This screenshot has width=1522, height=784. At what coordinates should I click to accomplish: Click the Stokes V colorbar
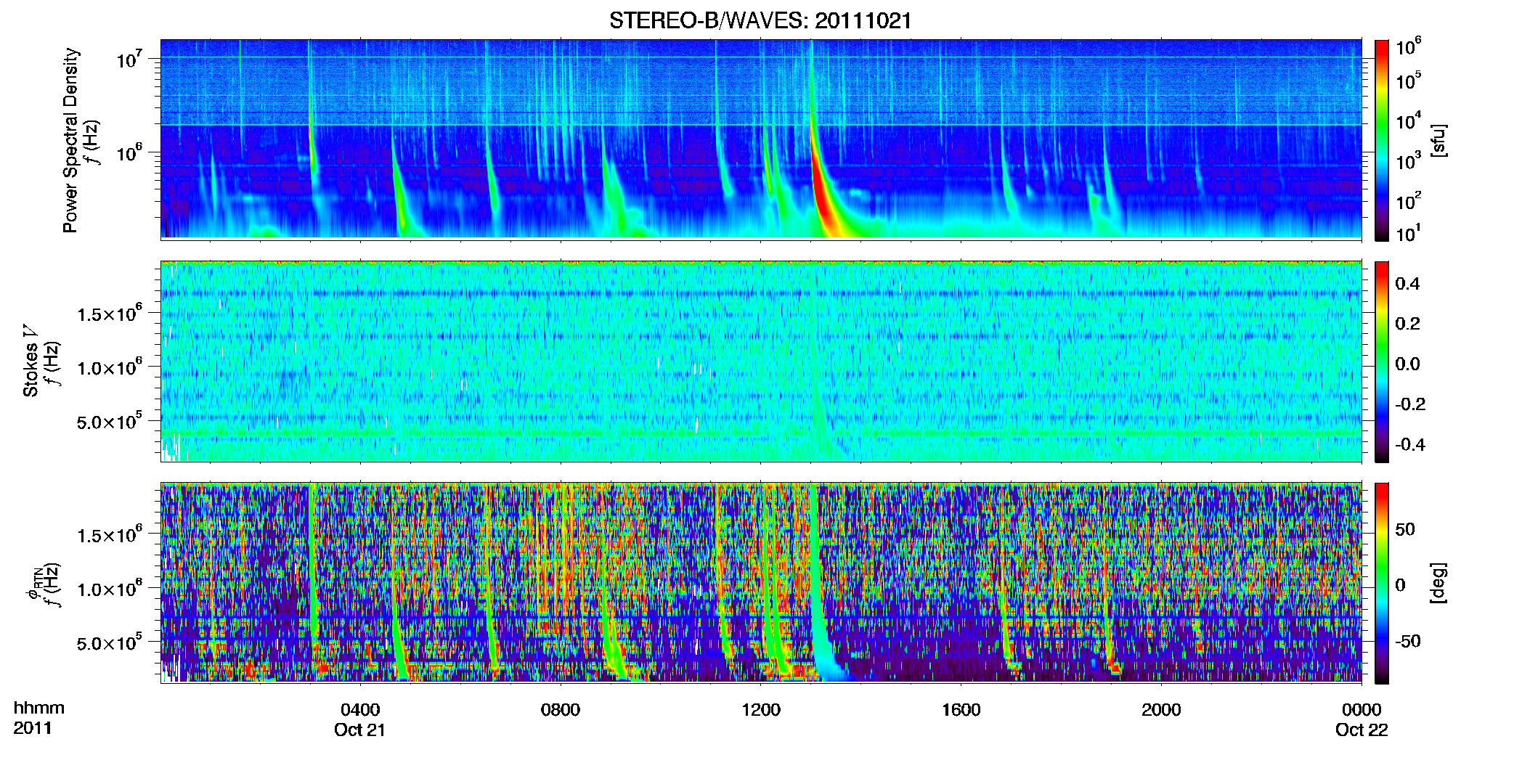click(x=1381, y=362)
